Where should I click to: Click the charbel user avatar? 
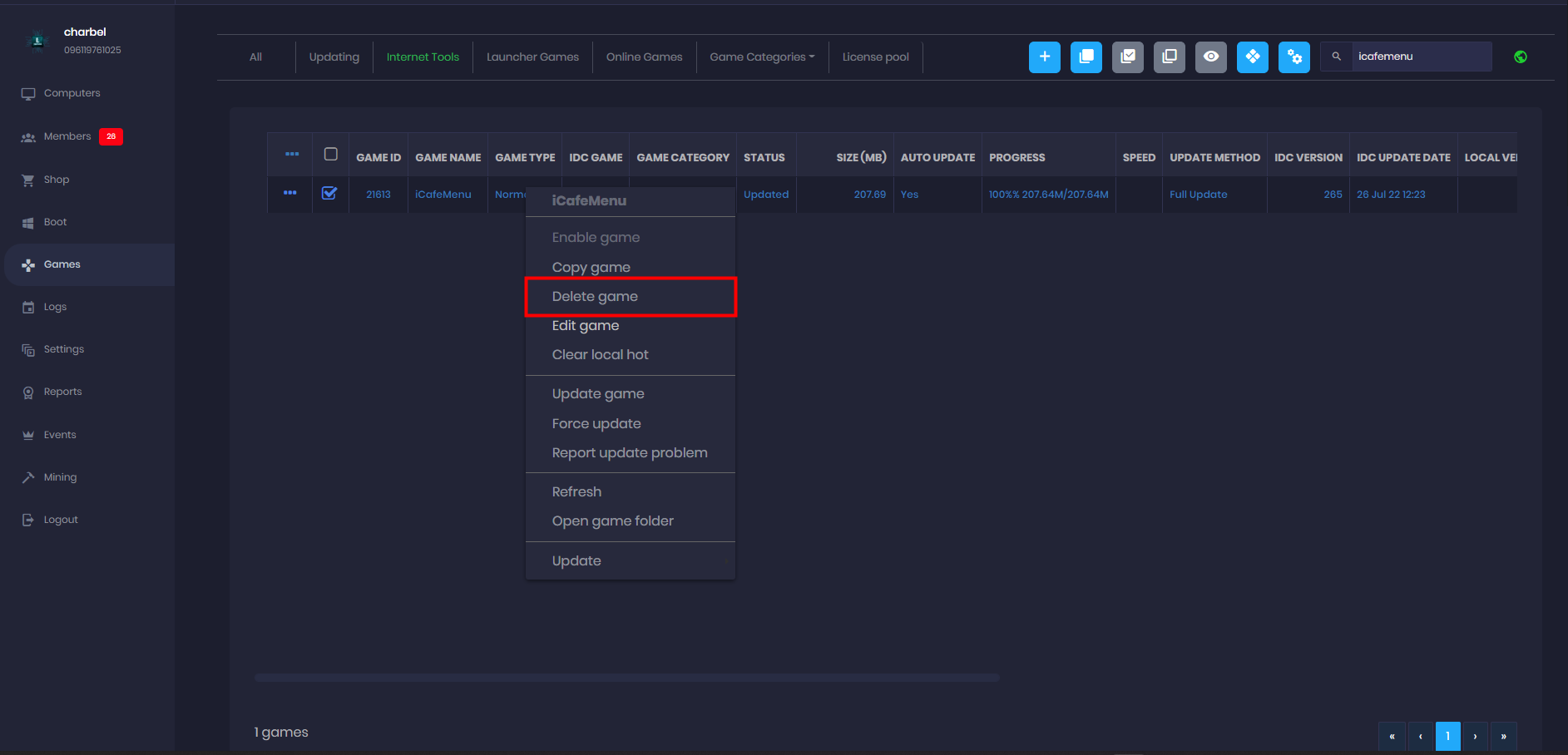click(37, 40)
